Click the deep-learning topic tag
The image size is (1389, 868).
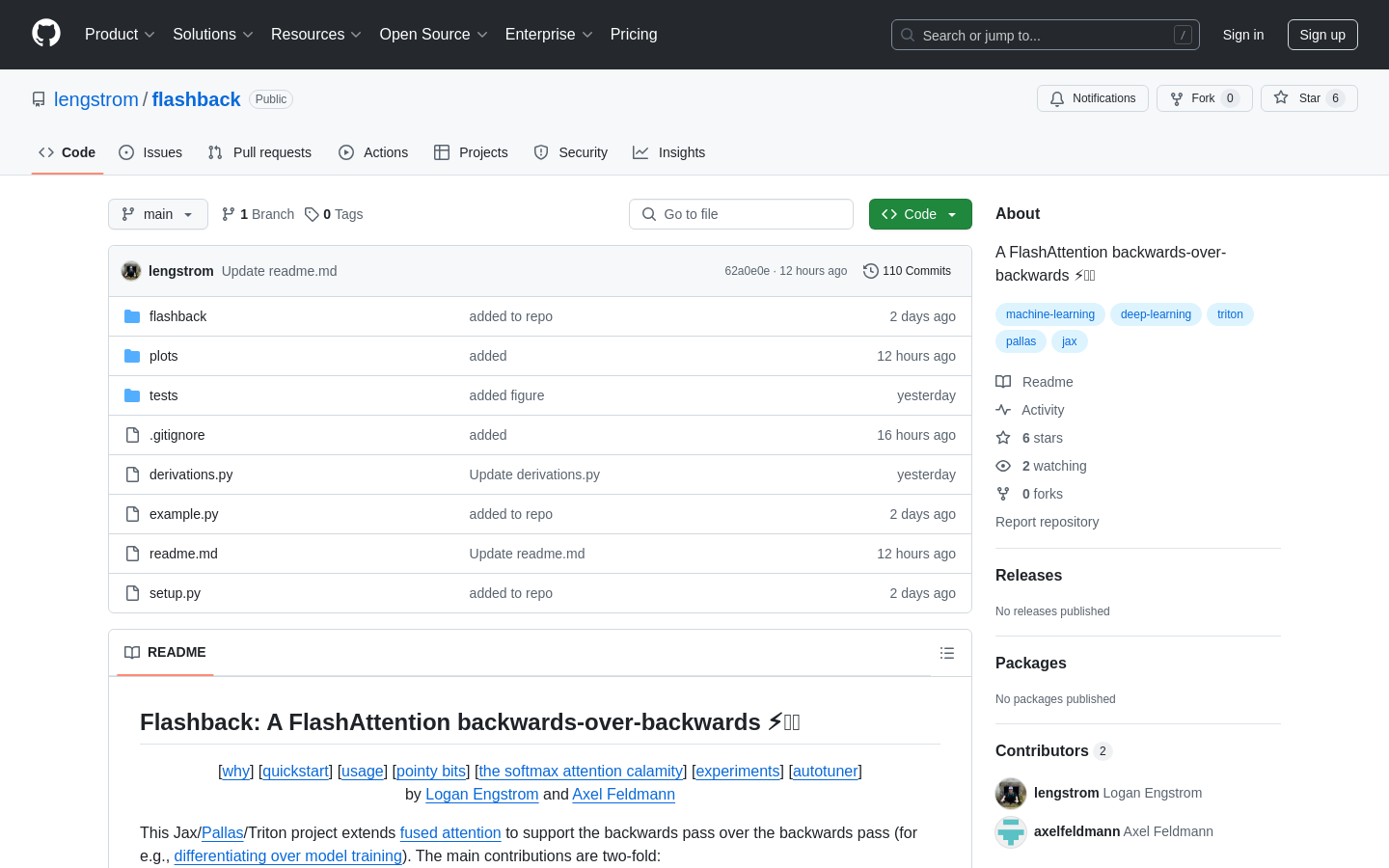[1156, 314]
